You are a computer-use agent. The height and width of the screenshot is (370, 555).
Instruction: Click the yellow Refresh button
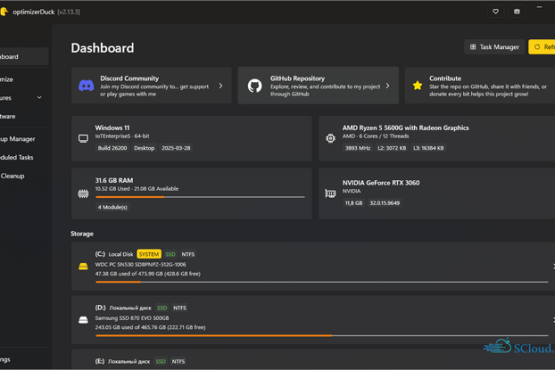click(542, 47)
